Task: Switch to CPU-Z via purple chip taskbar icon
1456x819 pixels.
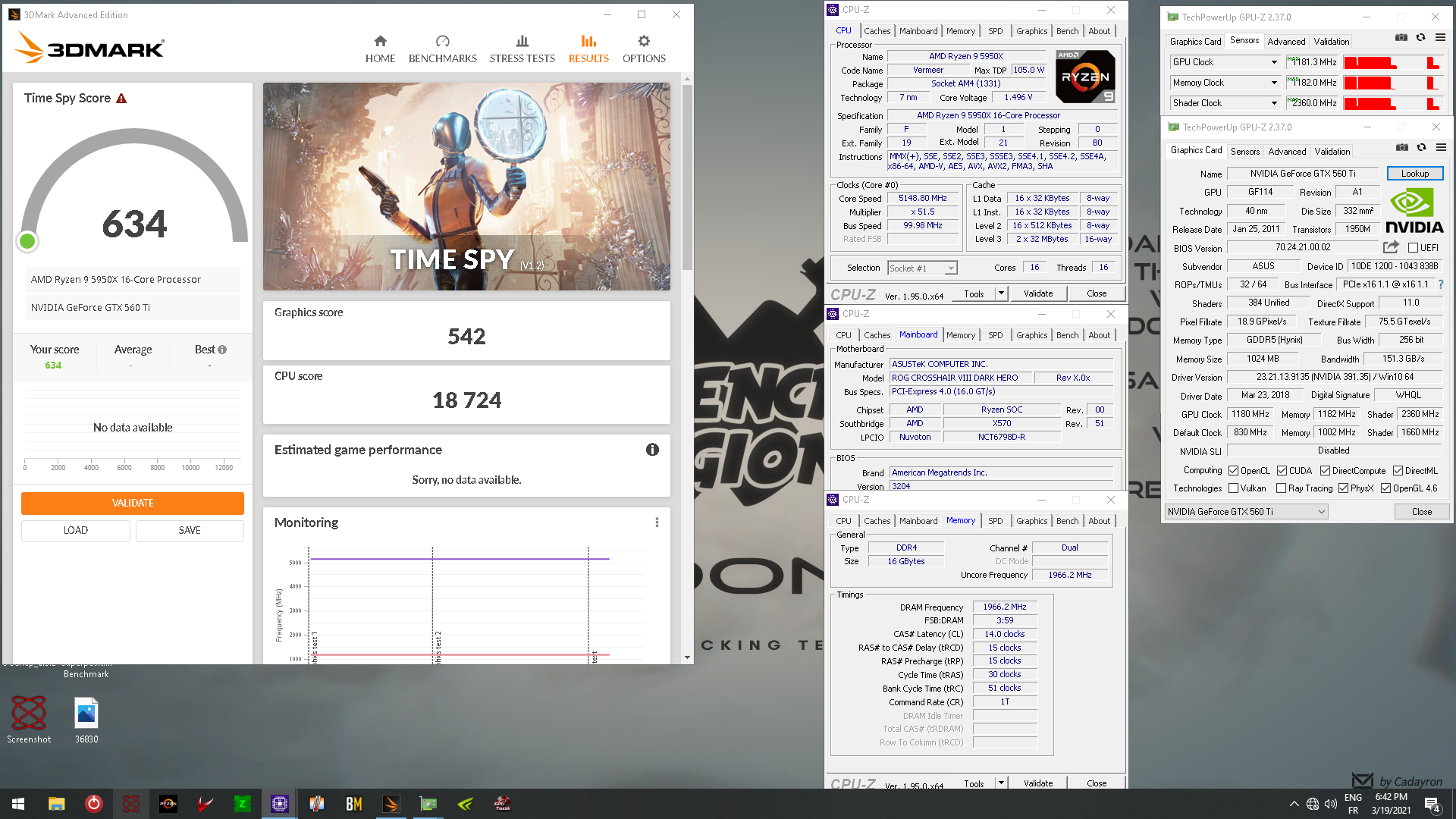Action: pyautogui.click(x=279, y=804)
